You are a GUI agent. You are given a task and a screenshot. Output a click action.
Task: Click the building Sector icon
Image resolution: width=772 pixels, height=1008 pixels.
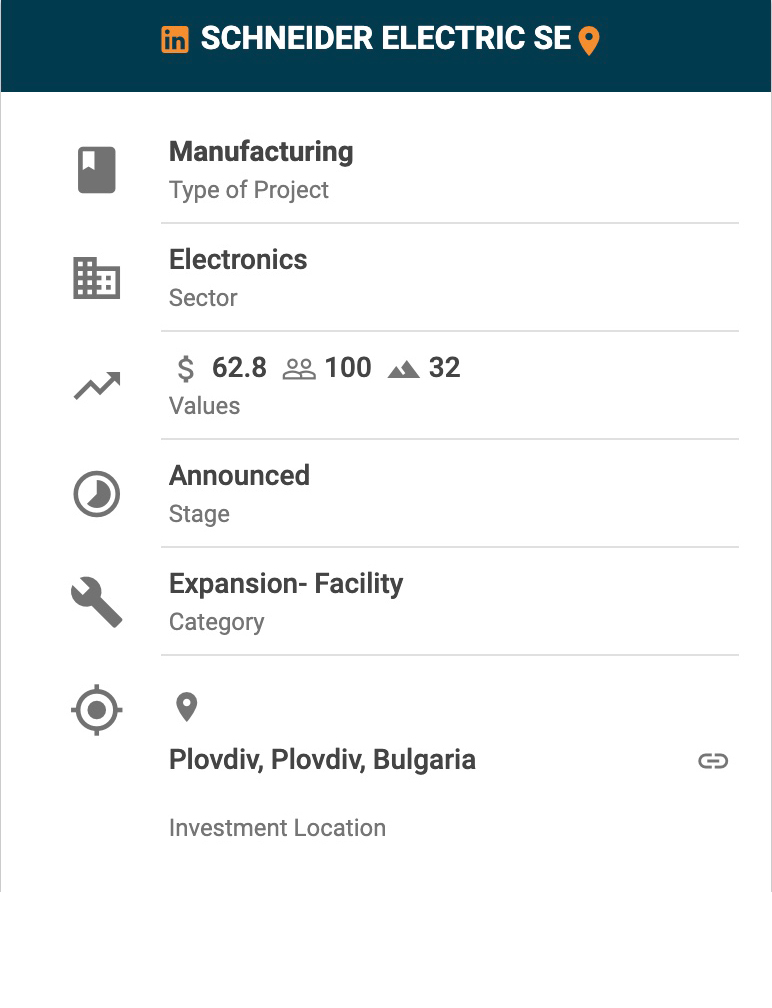97,278
